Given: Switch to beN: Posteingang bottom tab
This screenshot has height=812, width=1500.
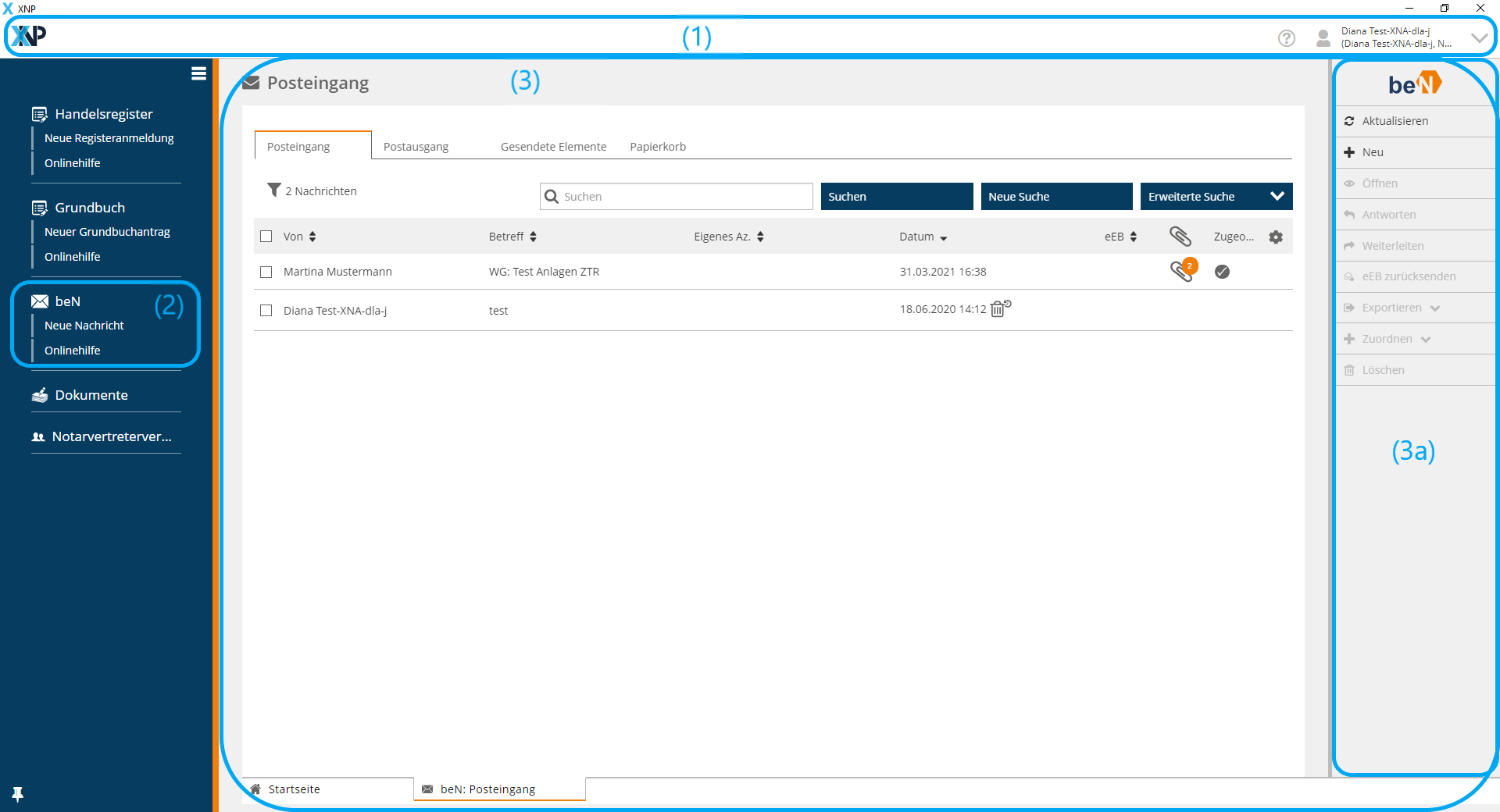Looking at the screenshot, I should (x=500, y=789).
